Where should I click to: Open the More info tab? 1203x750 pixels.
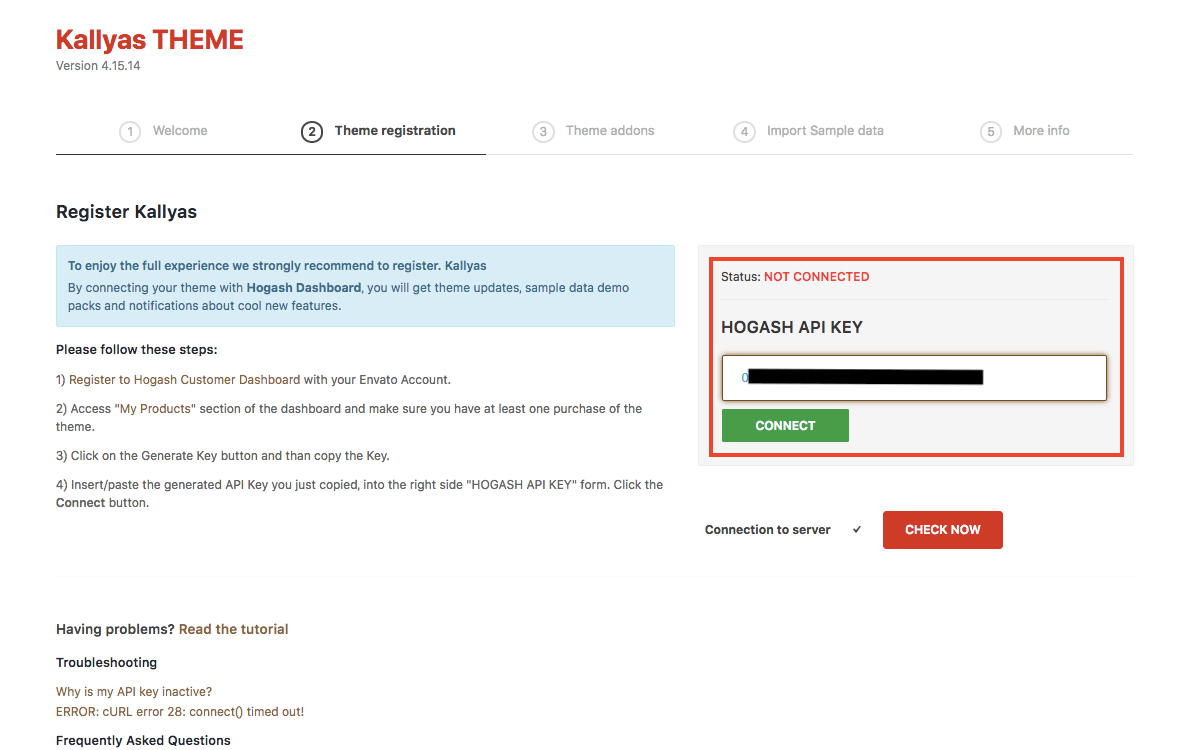click(x=1025, y=131)
